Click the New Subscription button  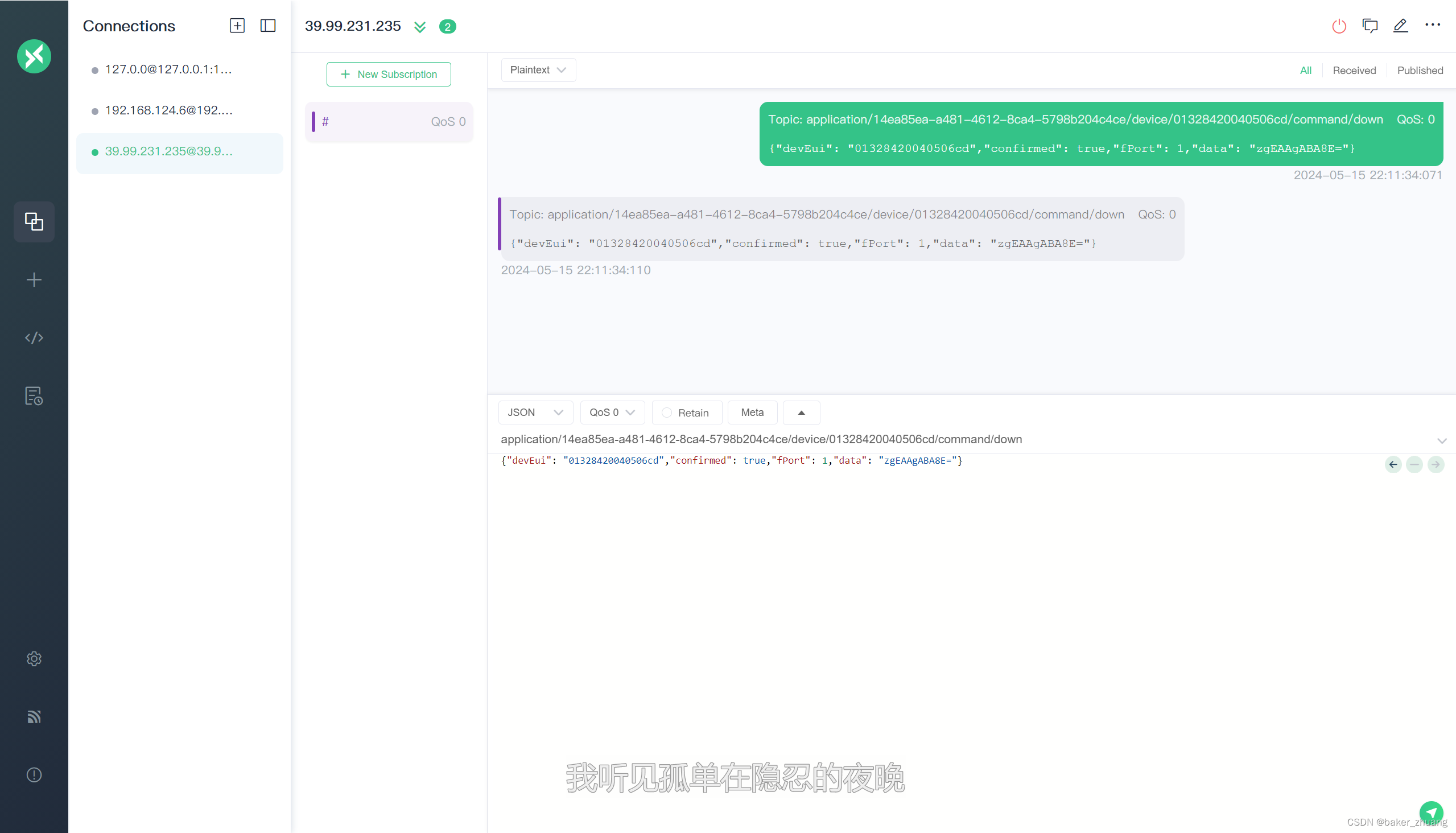click(389, 74)
